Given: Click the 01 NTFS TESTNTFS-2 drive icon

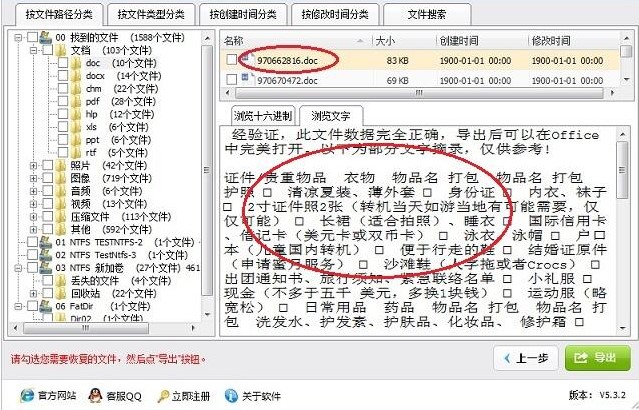Looking at the screenshot, I should 46,242.
